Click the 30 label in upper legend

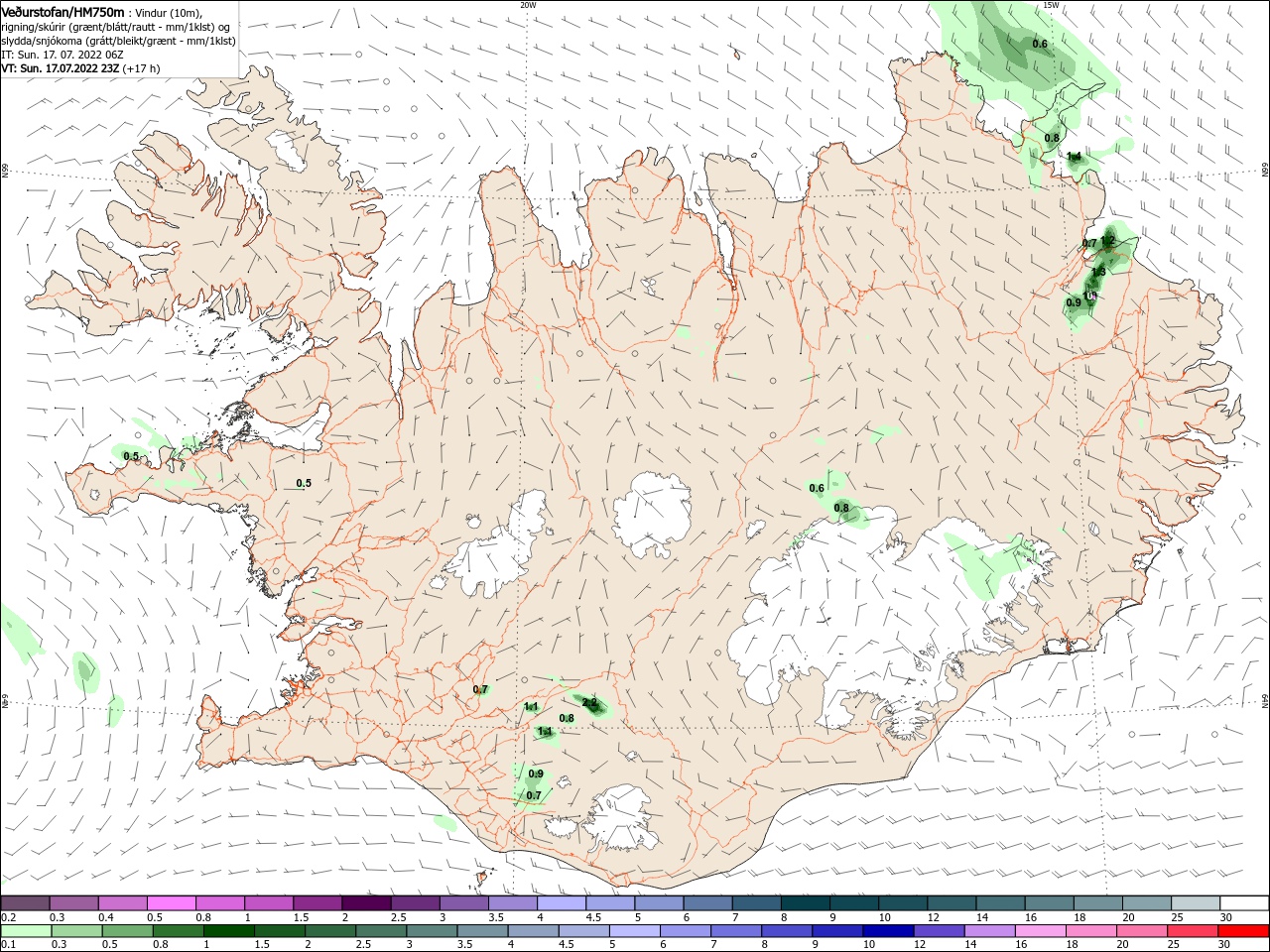pyautogui.click(x=1225, y=918)
